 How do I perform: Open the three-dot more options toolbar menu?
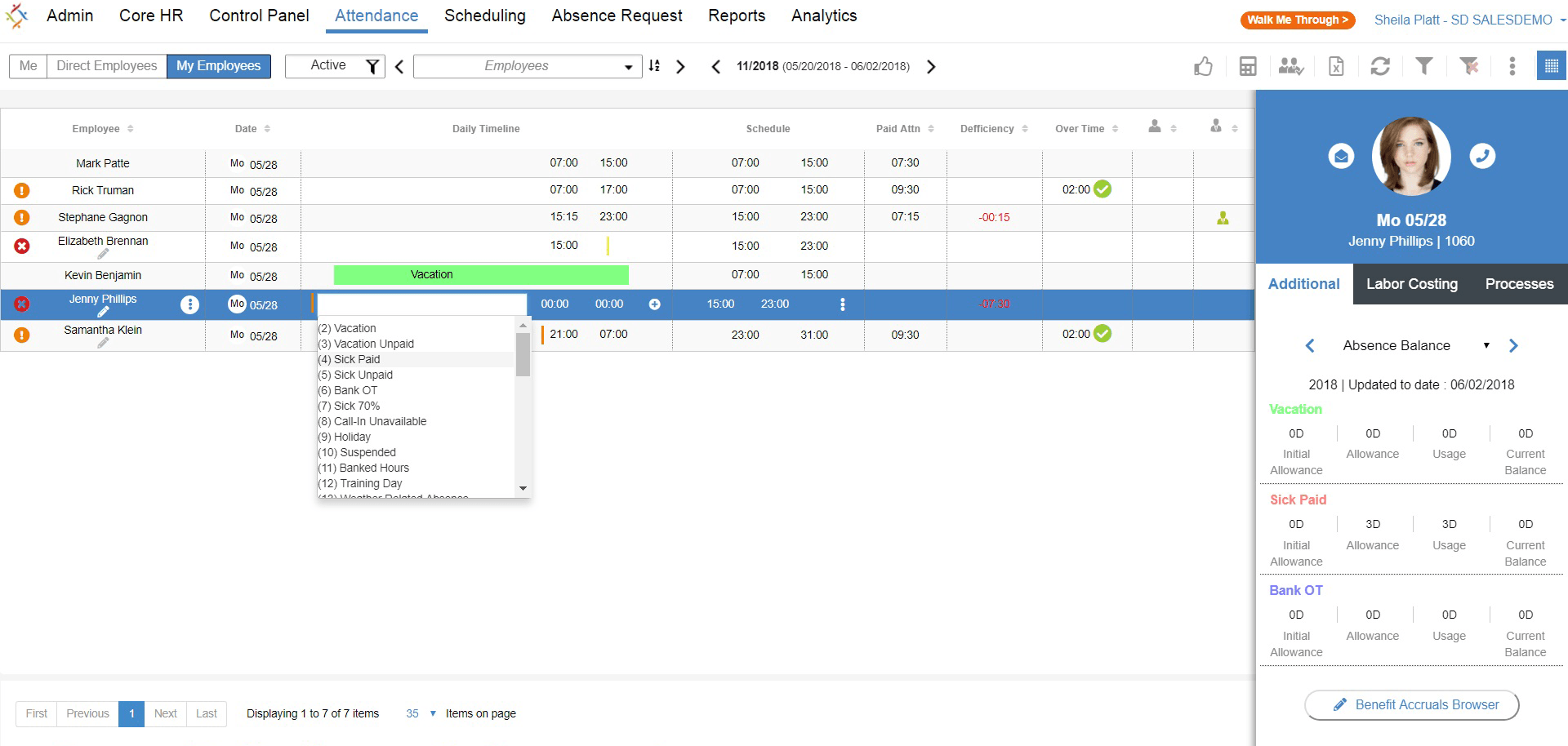pyautogui.click(x=1512, y=66)
